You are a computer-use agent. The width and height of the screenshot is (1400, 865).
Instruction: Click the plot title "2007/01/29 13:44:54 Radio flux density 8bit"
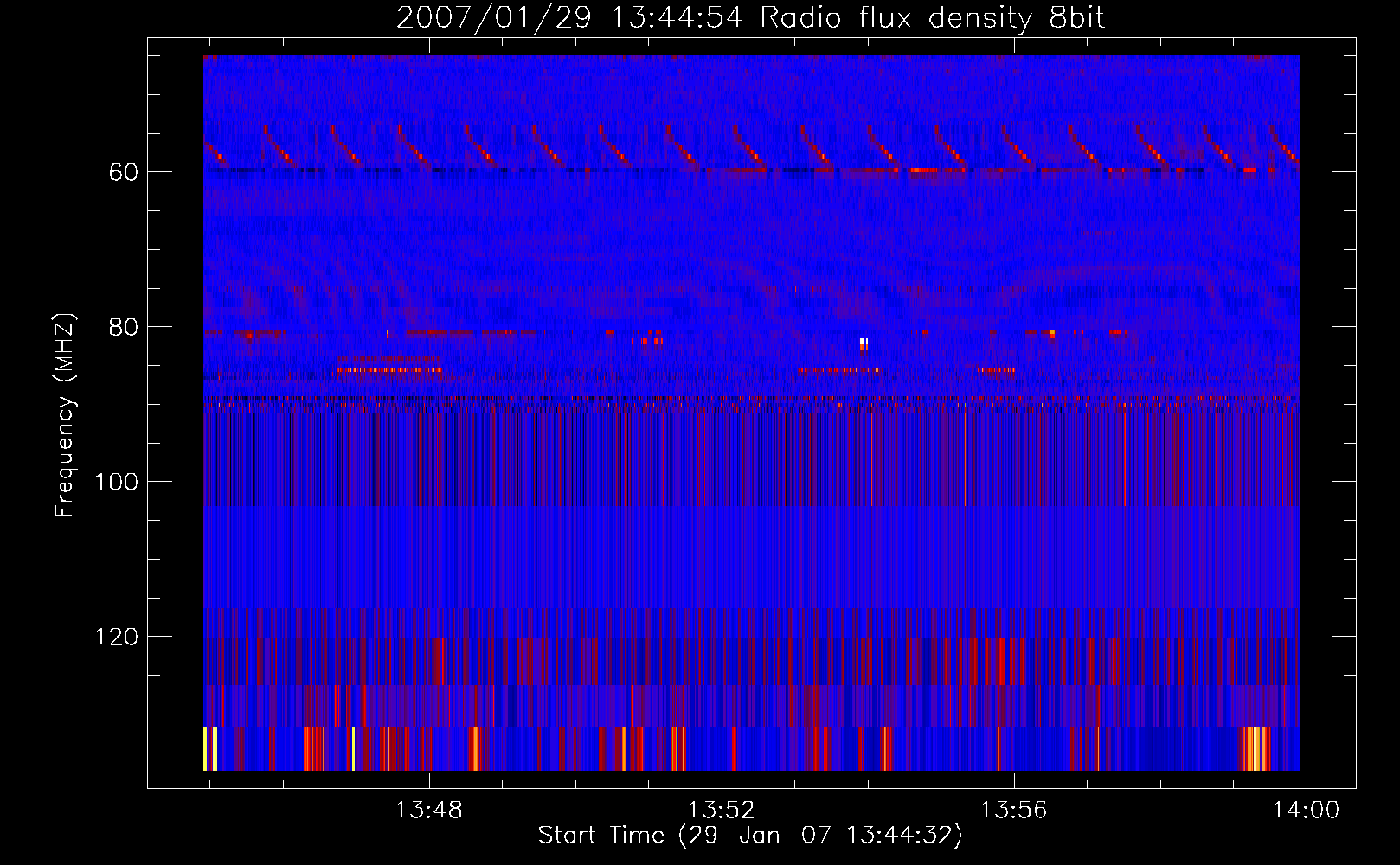click(x=750, y=18)
